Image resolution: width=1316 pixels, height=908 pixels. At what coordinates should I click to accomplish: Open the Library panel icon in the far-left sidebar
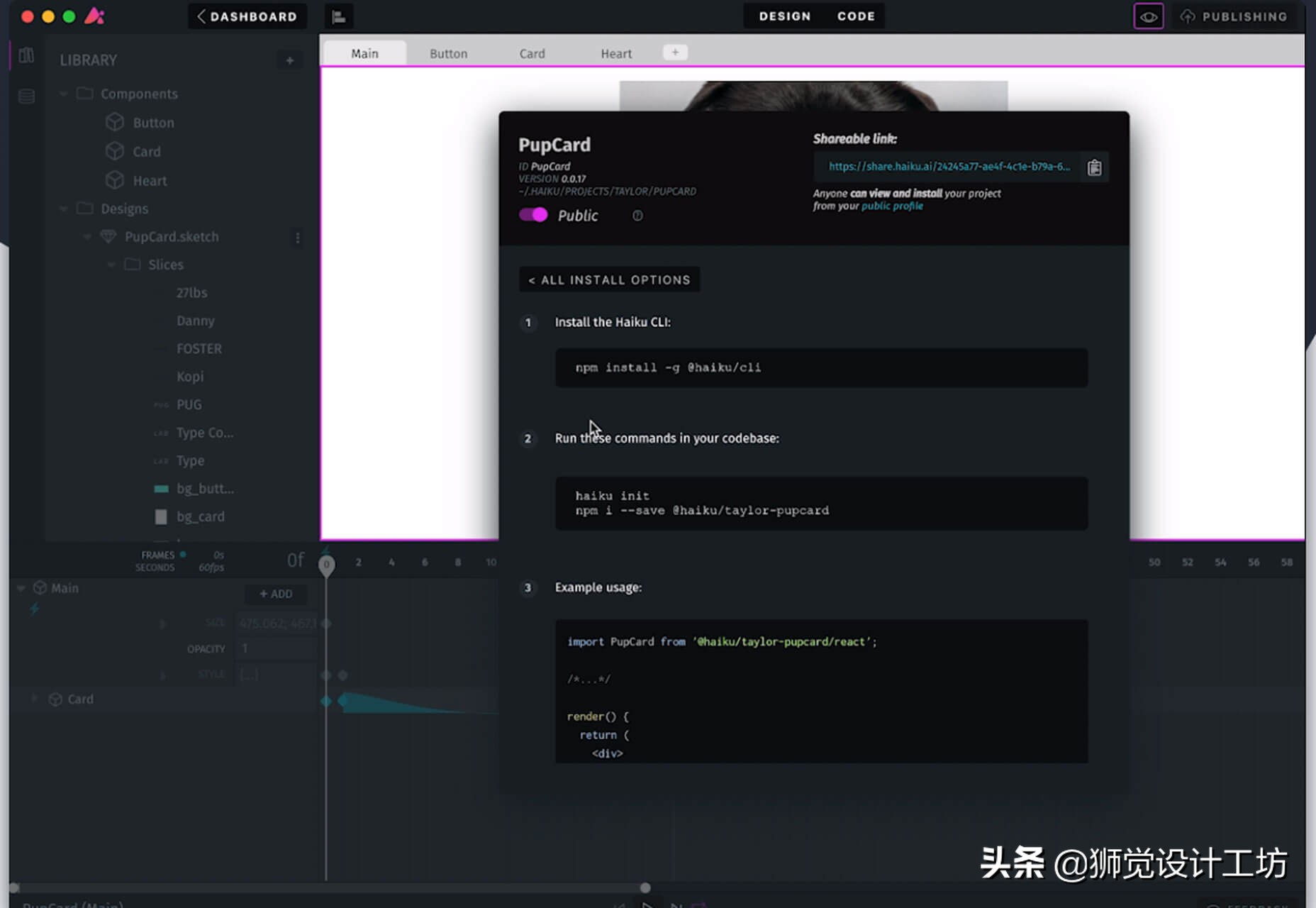pos(26,55)
